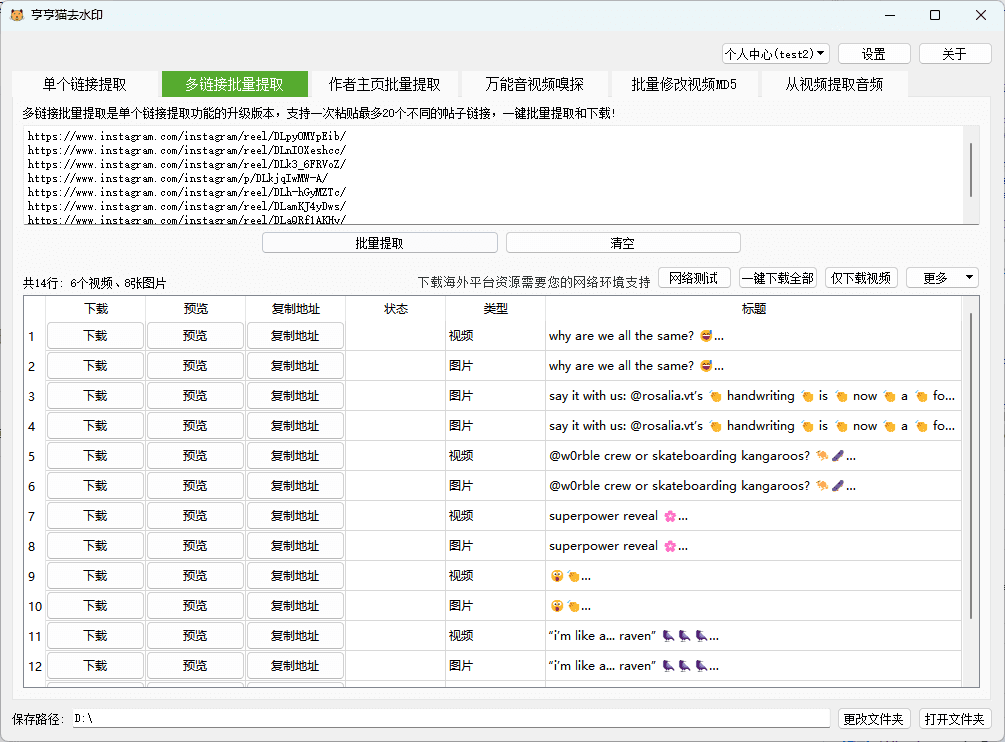This screenshot has height=742, width=1005.
Task: Switch to the 从视频提取音频 tab
Action: tap(835, 84)
